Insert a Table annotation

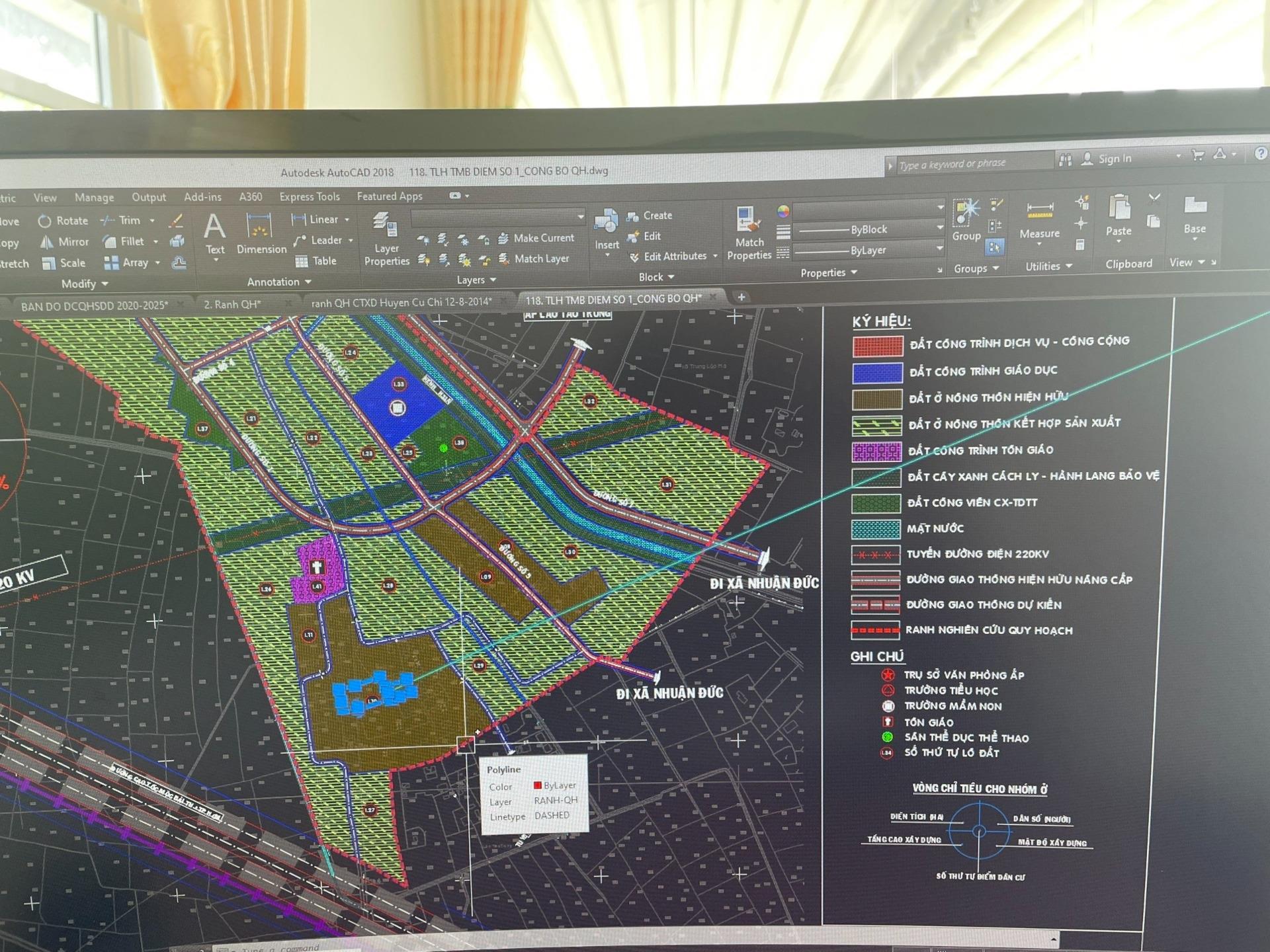click(316, 261)
